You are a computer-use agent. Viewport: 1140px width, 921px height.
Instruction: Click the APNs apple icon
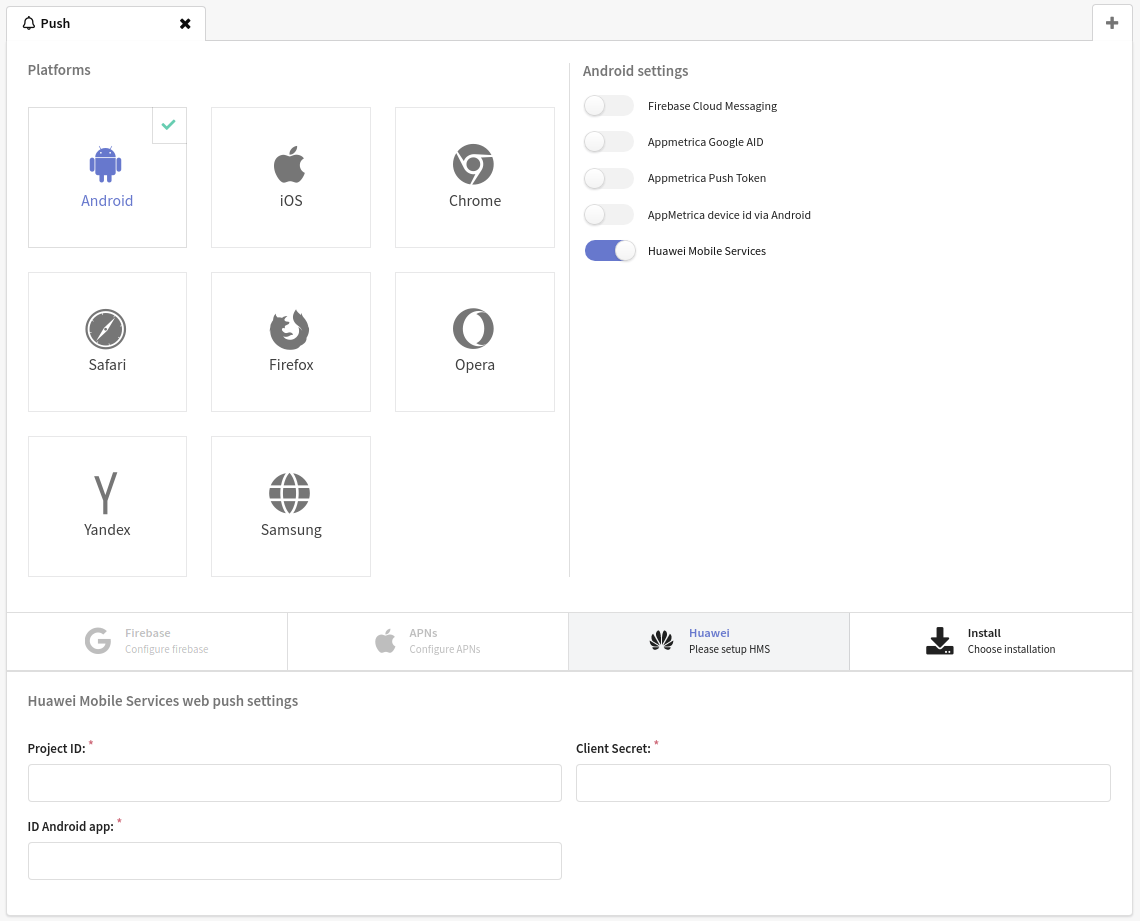385,641
